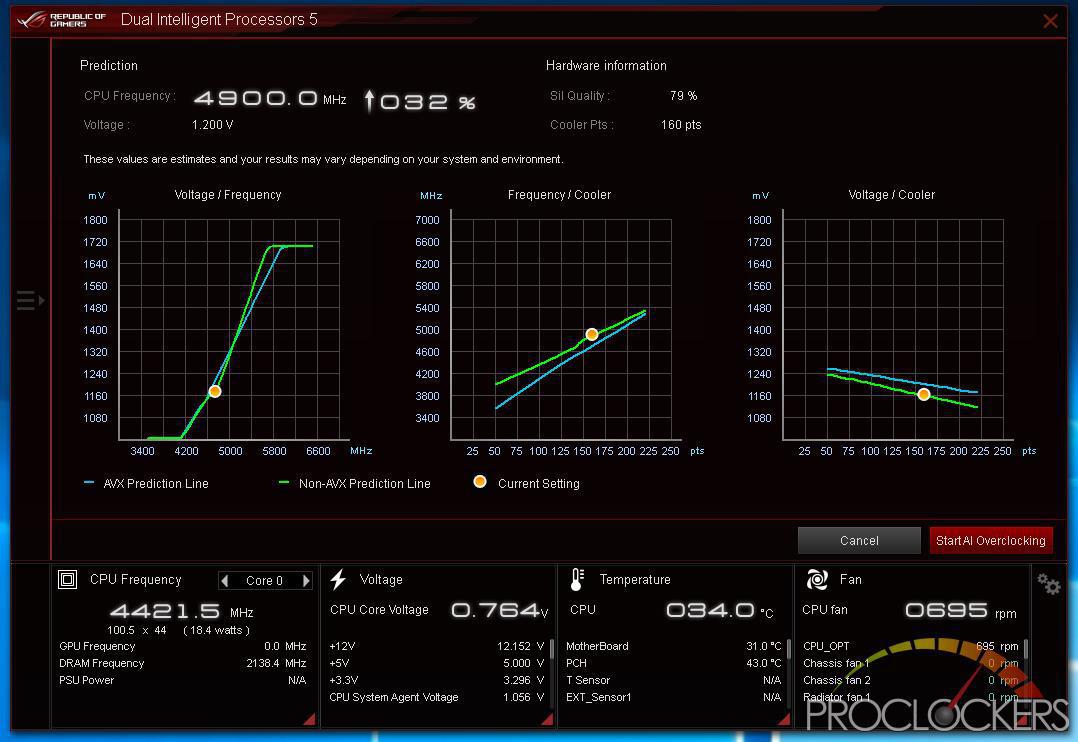Click the predicted '4900.0' MHz value

click(x=256, y=98)
